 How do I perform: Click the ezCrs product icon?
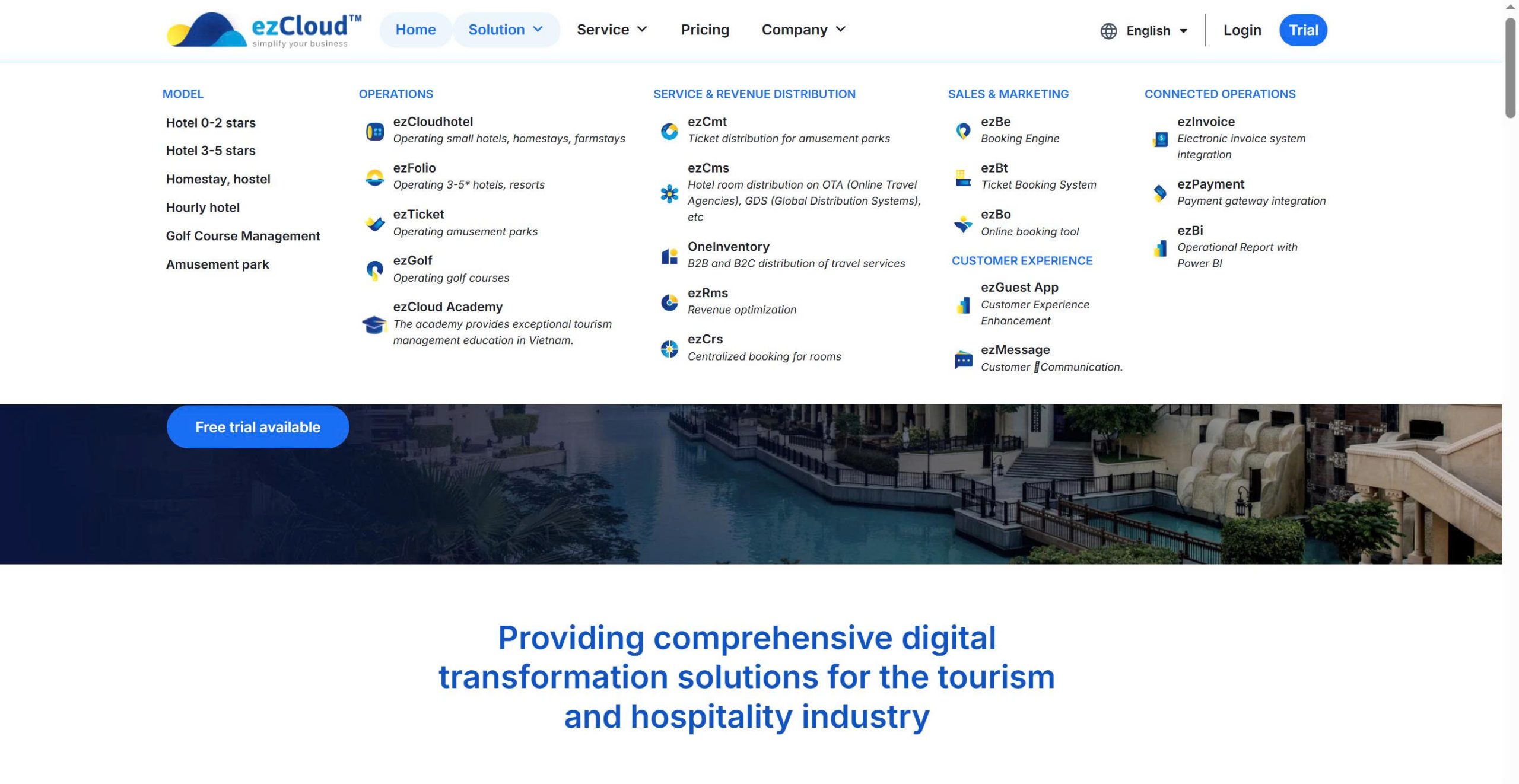click(x=669, y=349)
